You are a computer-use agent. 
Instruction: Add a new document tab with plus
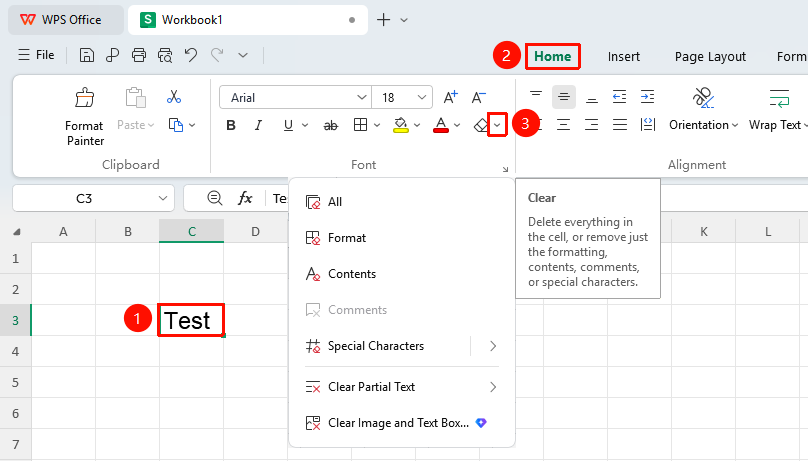(383, 20)
